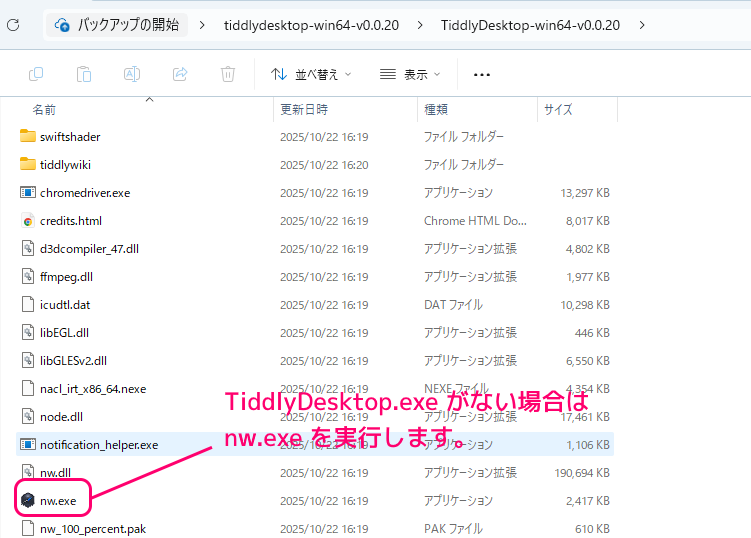Image resolution: width=751 pixels, height=538 pixels.
Task: Click the 2025/10/22 16:20 date cell
Action: pos(324,165)
